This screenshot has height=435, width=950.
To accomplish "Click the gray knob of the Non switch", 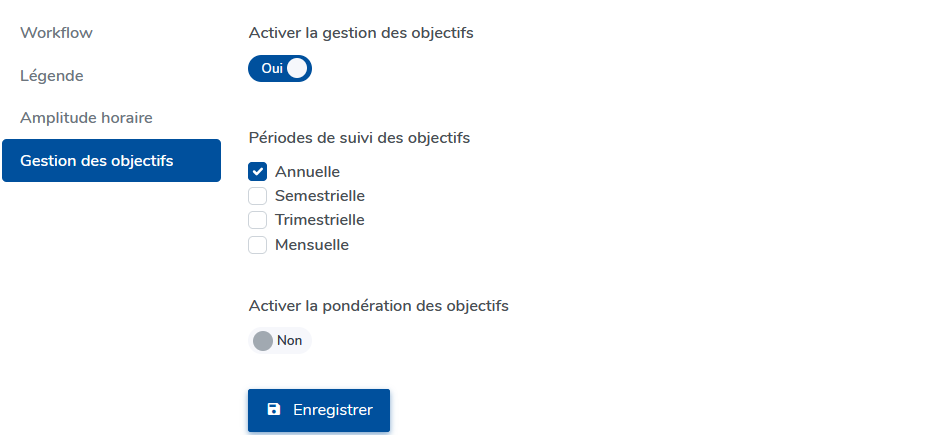I will point(263,341).
